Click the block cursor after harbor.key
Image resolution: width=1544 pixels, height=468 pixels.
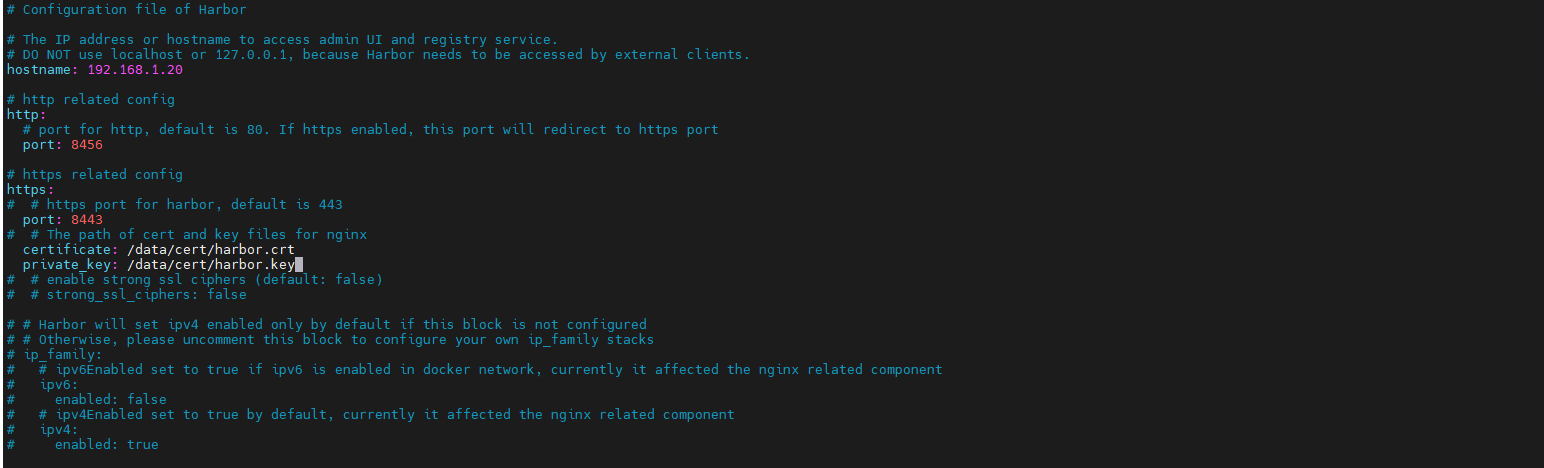(299, 265)
